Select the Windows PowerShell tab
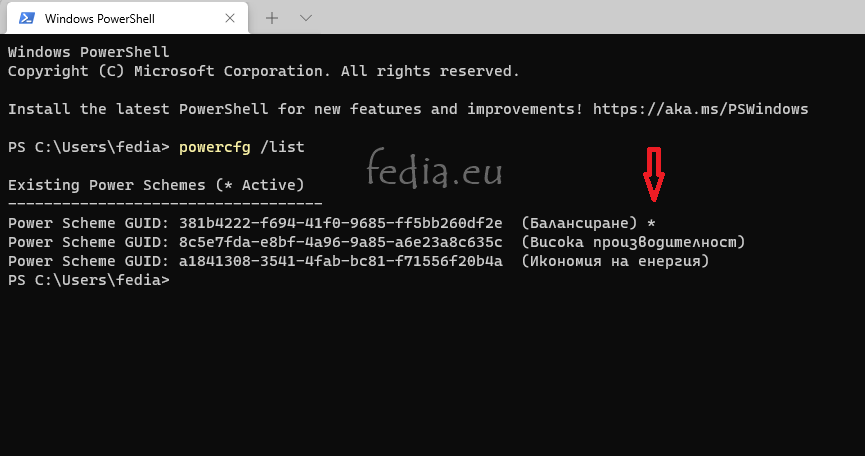The image size is (865, 456). coord(127,18)
